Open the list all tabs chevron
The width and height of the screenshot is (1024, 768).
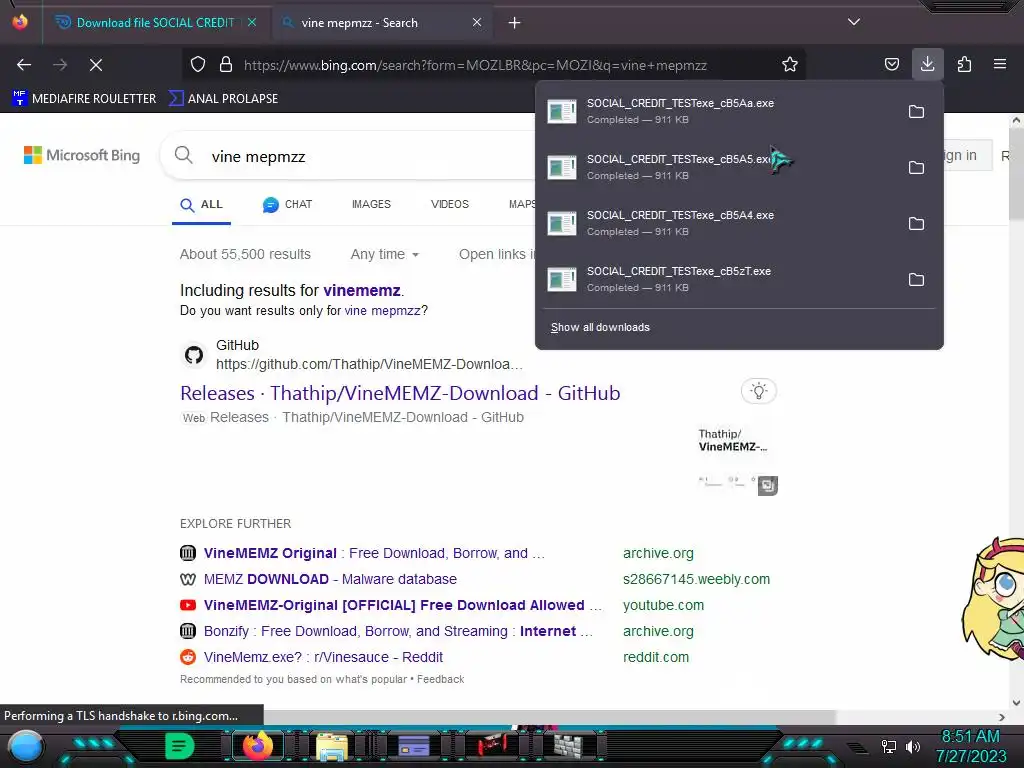854,22
